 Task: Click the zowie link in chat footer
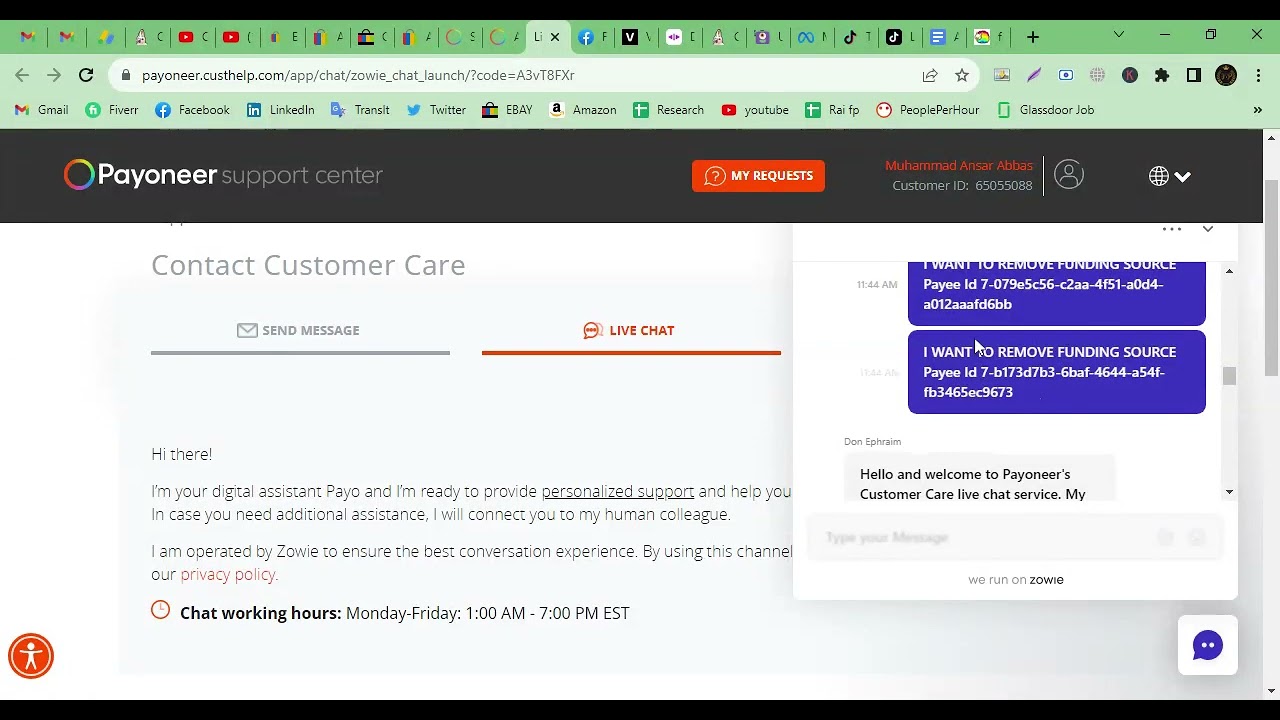(x=1046, y=580)
